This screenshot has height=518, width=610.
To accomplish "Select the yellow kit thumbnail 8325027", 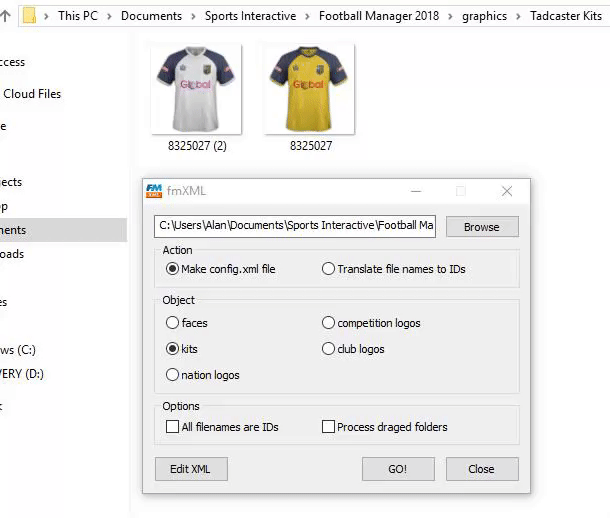I will pos(310,89).
